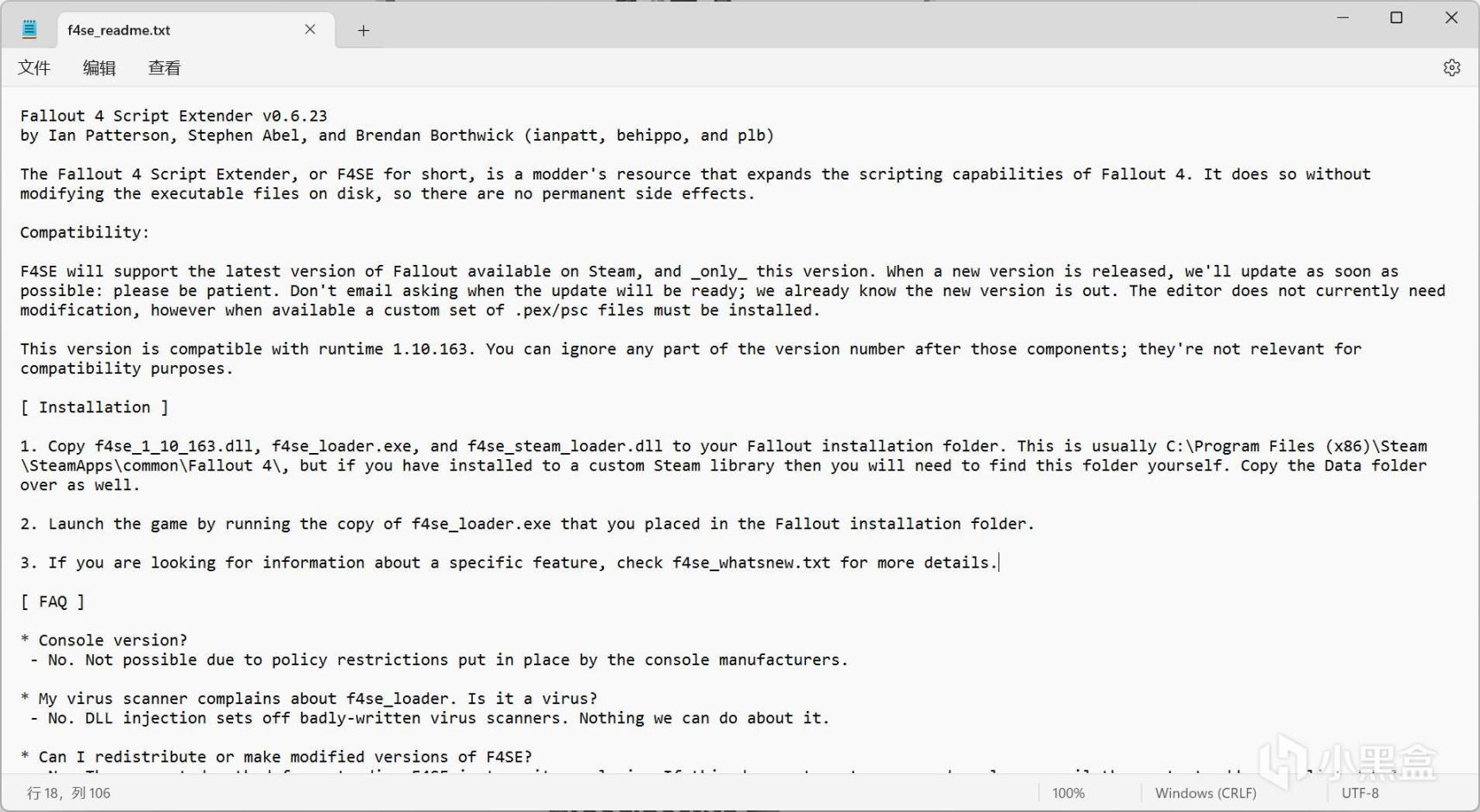Screen dimensions: 1480x812
Task: Click the line beginning 'modifying the executable files'
Action: pyautogui.click(x=387, y=193)
